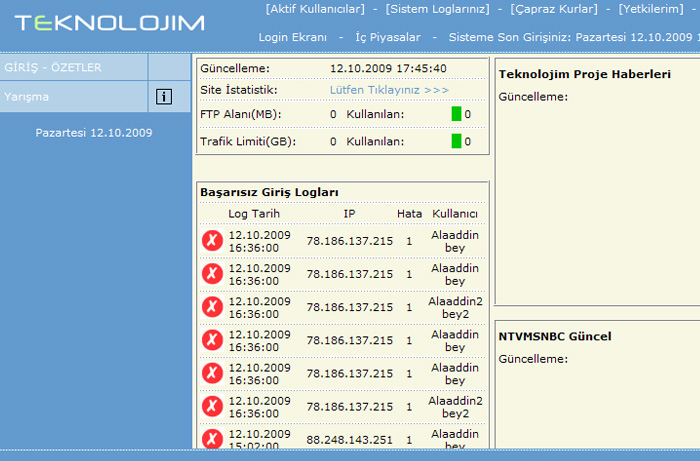Click red X icon for IP 88.248.143.251
Image resolution: width=700 pixels, height=461 pixels.
pyautogui.click(x=212, y=438)
